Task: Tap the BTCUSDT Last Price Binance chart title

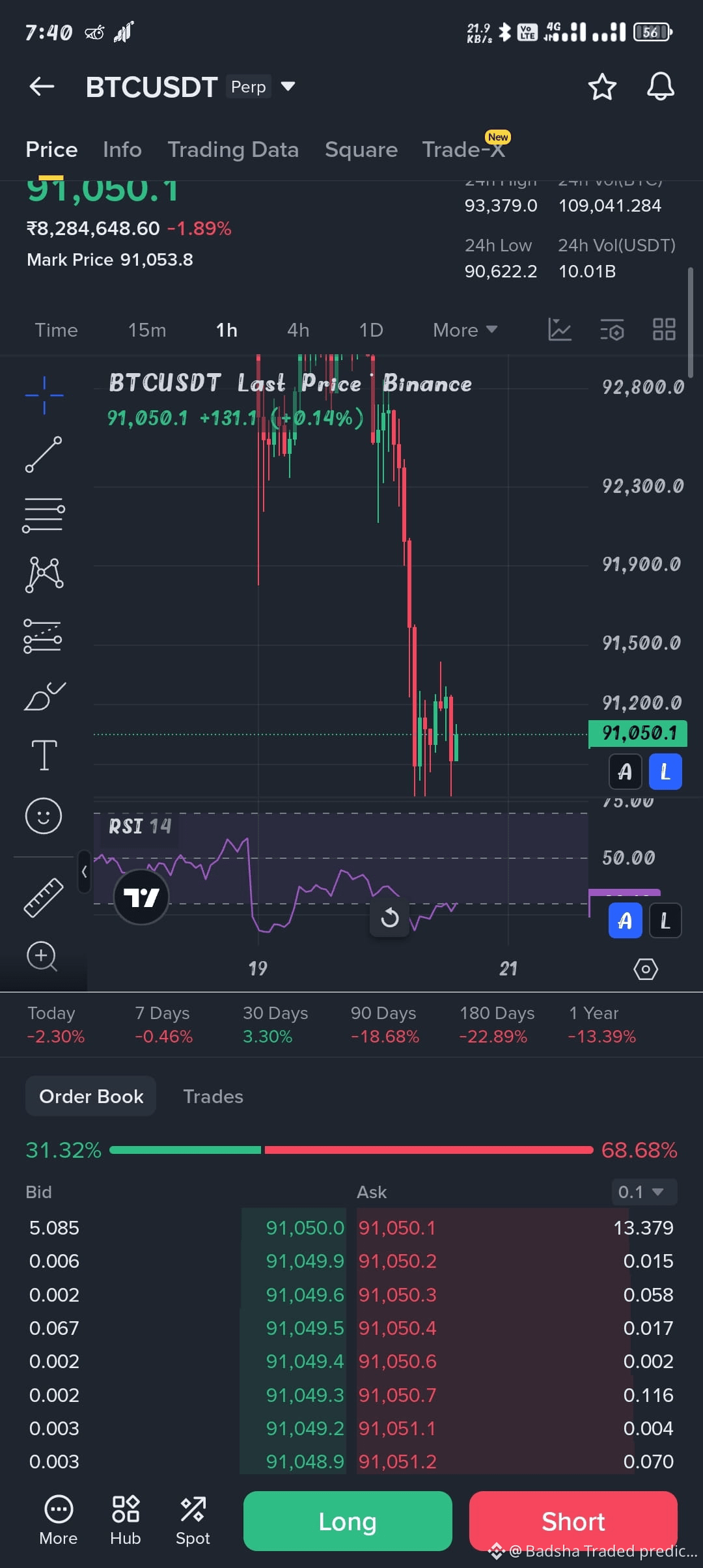Action: pyautogui.click(x=290, y=383)
